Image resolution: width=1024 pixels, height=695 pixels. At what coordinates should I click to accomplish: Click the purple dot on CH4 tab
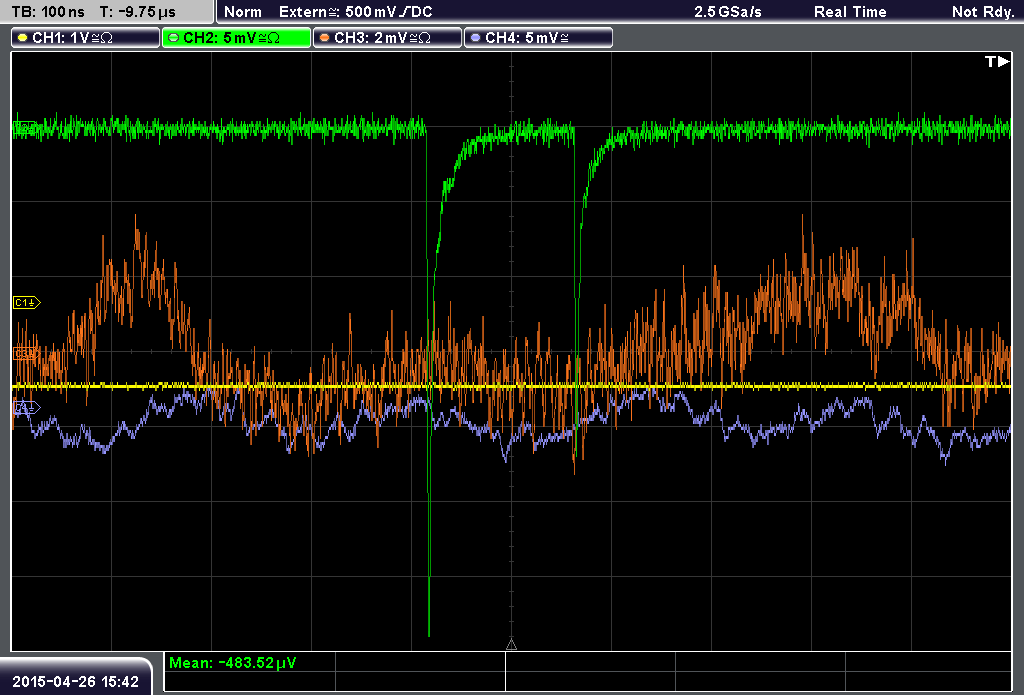coord(475,38)
